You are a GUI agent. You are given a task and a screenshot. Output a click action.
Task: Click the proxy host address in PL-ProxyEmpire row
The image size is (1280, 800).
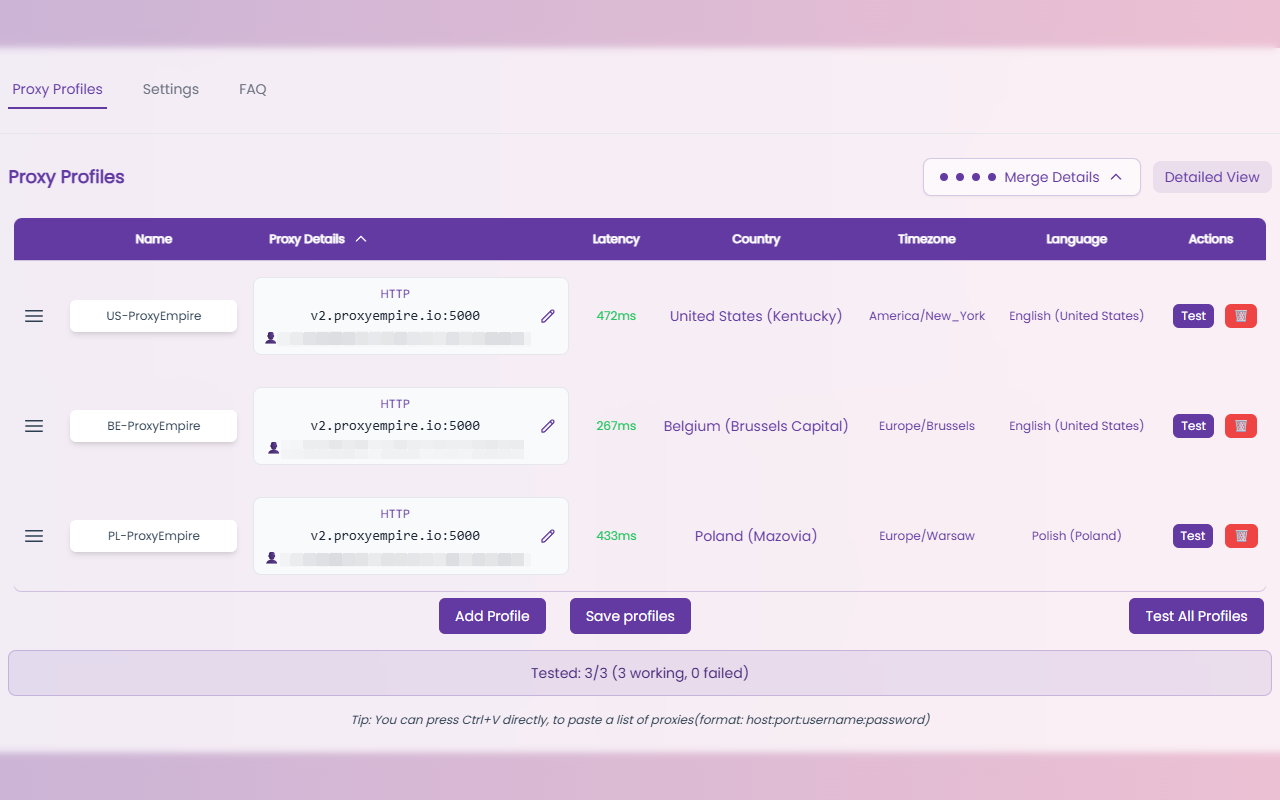[x=395, y=536]
